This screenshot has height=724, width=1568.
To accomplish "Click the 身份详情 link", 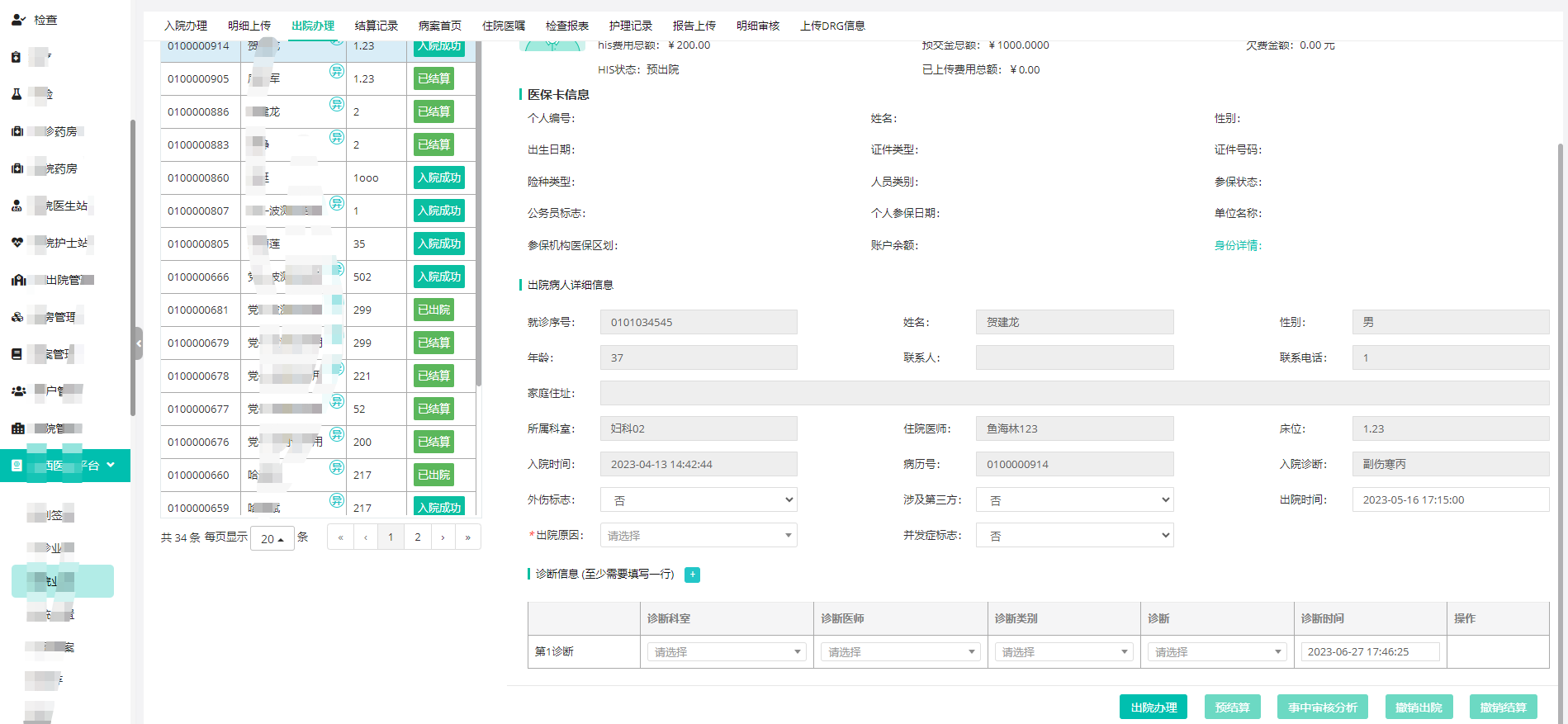I will tap(1238, 245).
